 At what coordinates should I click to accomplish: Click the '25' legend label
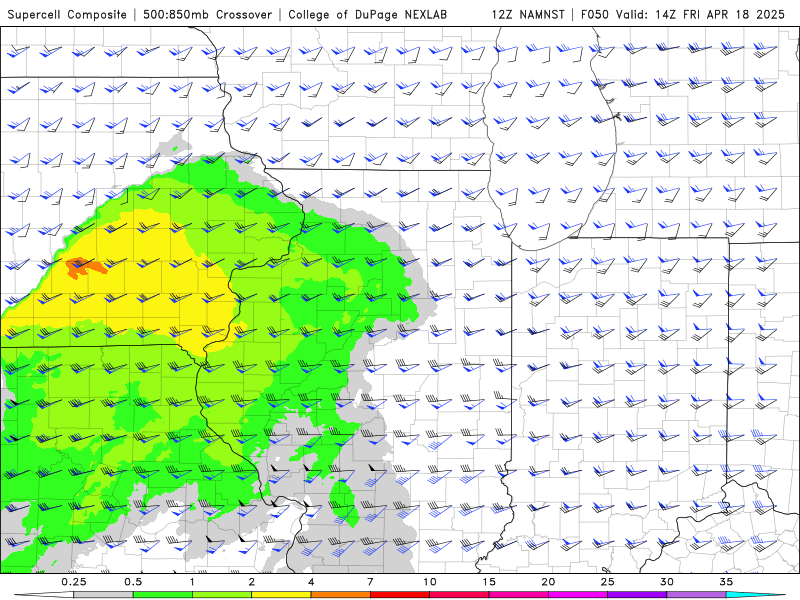607,582
